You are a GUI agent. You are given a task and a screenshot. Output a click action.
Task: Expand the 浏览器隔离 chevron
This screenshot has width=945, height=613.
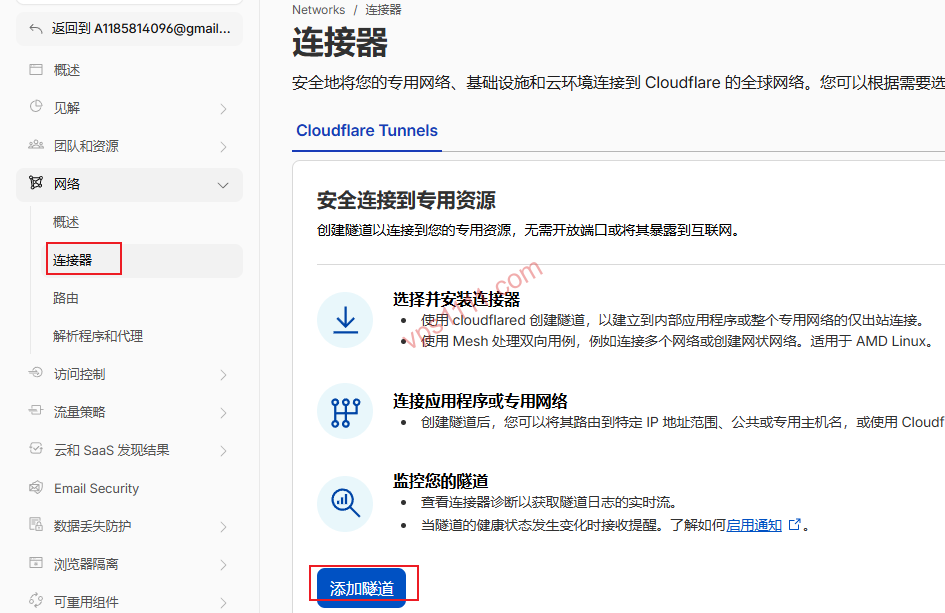coord(223,565)
